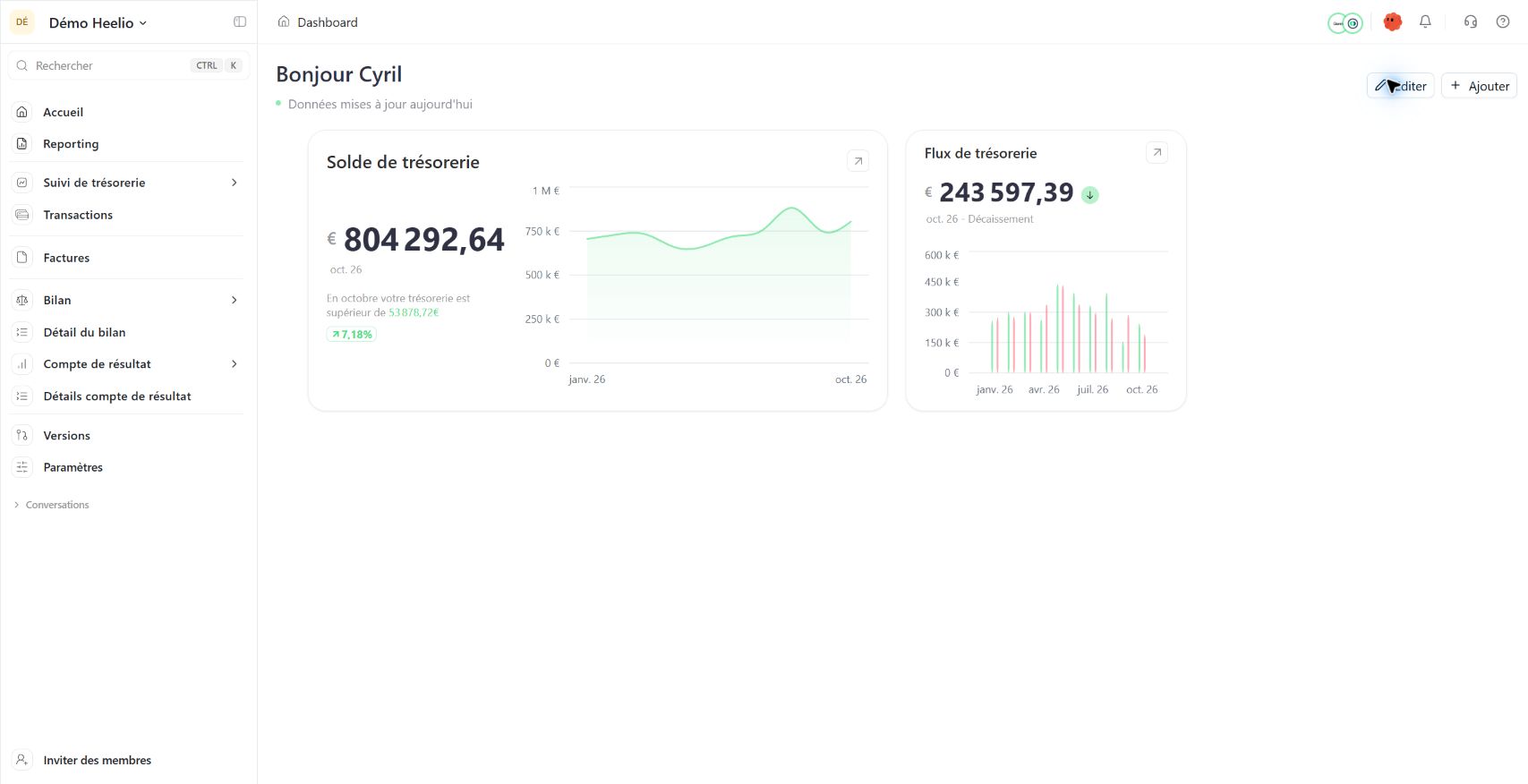Screen dimensions: 1528x784
Task: Click the Reporting document icon
Action: point(22,143)
